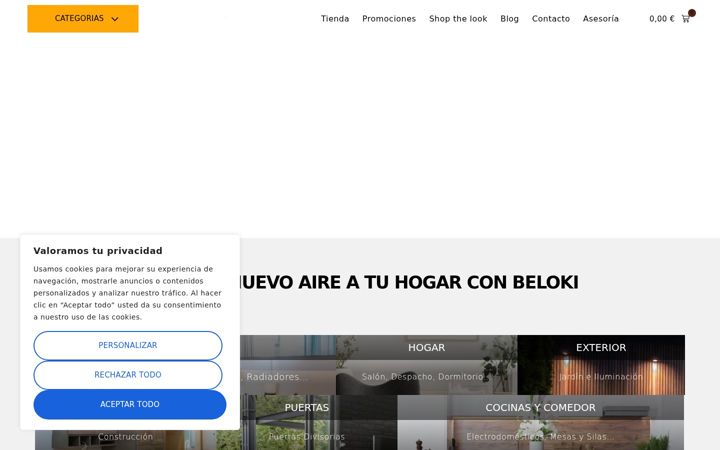720x450 pixels.
Task: Navigate to the Blog
Action: click(509, 19)
